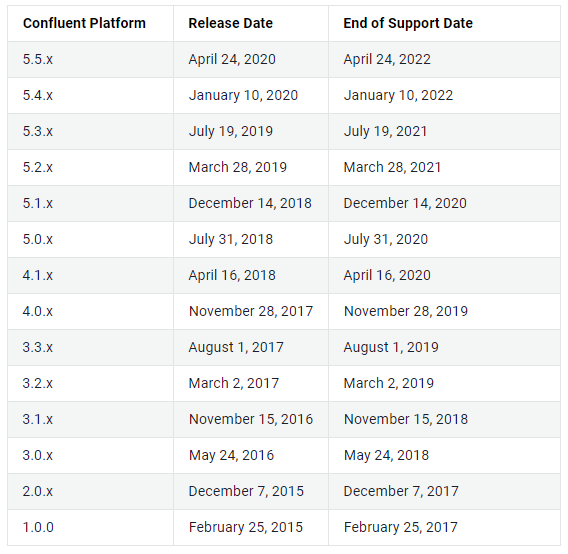
Task: Click the End of Support Date header
Action: click(408, 23)
